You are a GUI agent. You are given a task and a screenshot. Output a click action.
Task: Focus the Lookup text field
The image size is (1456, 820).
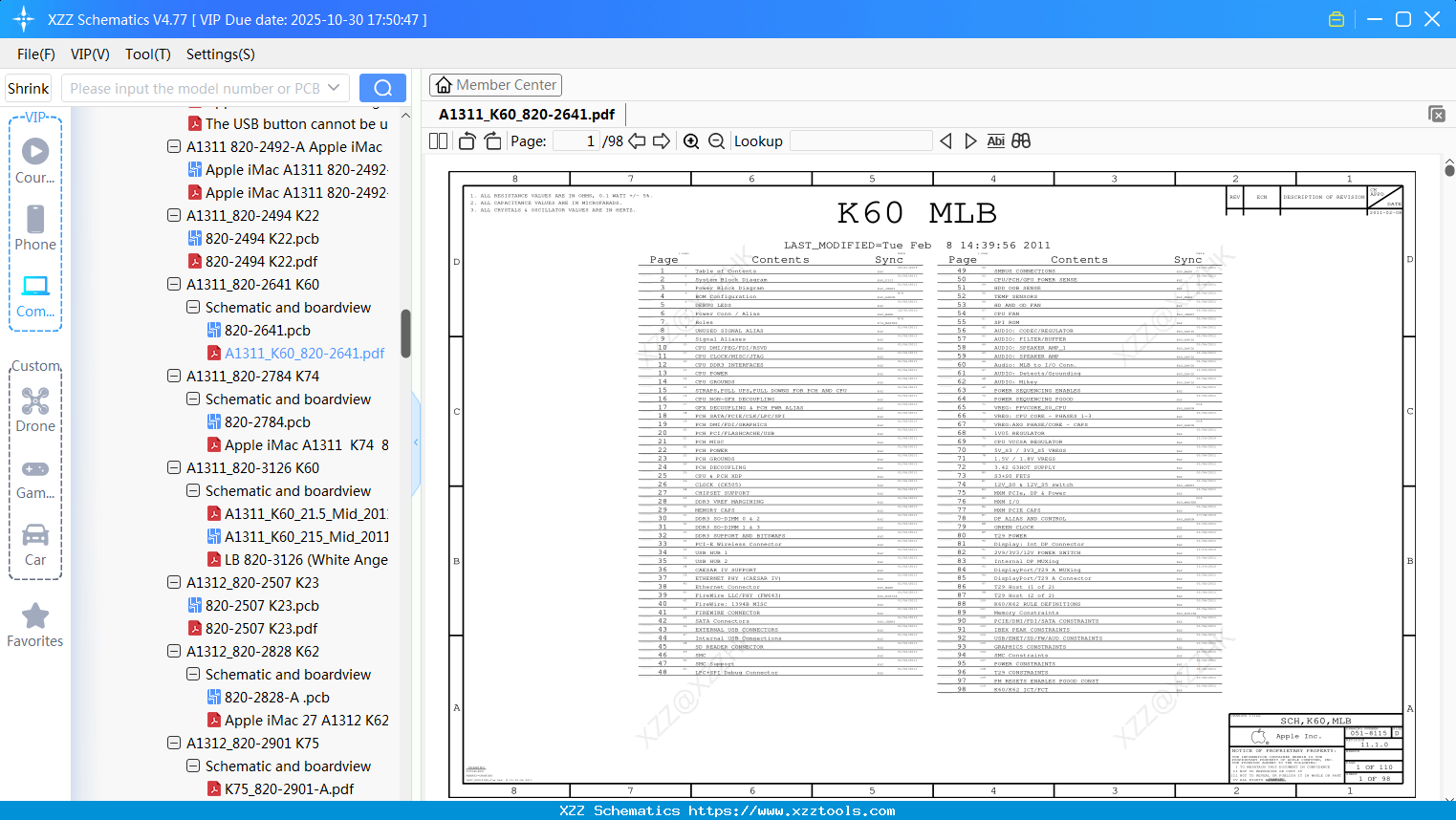point(861,141)
